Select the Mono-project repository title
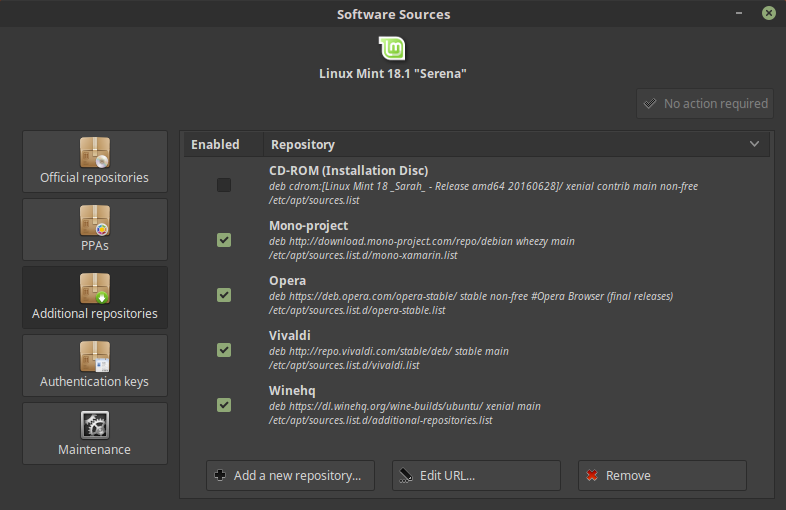The image size is (786, 510). tap(308, 226)
